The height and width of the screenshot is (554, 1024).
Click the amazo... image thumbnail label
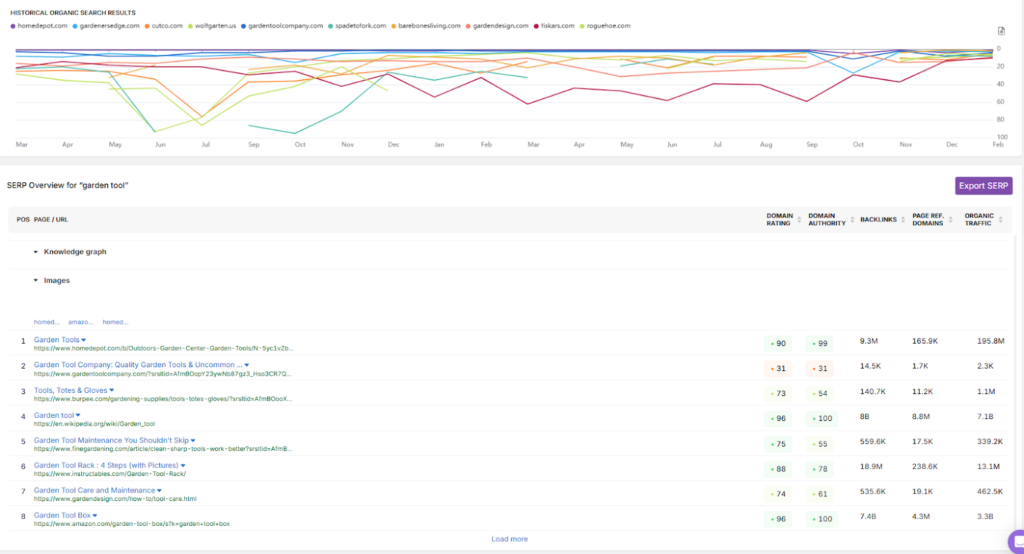80,322
